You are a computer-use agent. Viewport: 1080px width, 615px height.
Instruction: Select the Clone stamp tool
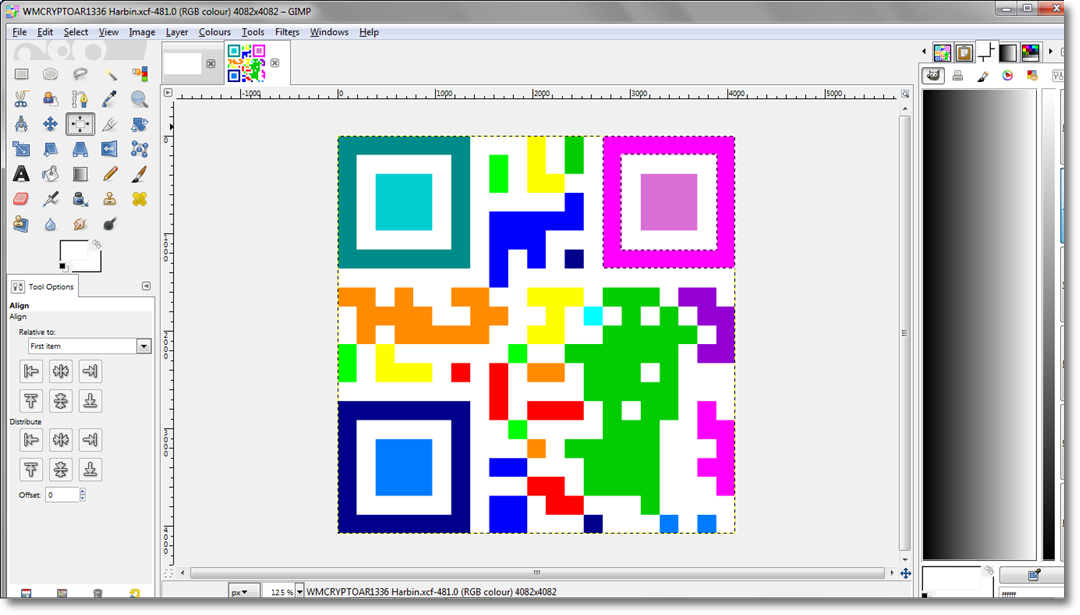pyautogui.click(x=110, y=199)
